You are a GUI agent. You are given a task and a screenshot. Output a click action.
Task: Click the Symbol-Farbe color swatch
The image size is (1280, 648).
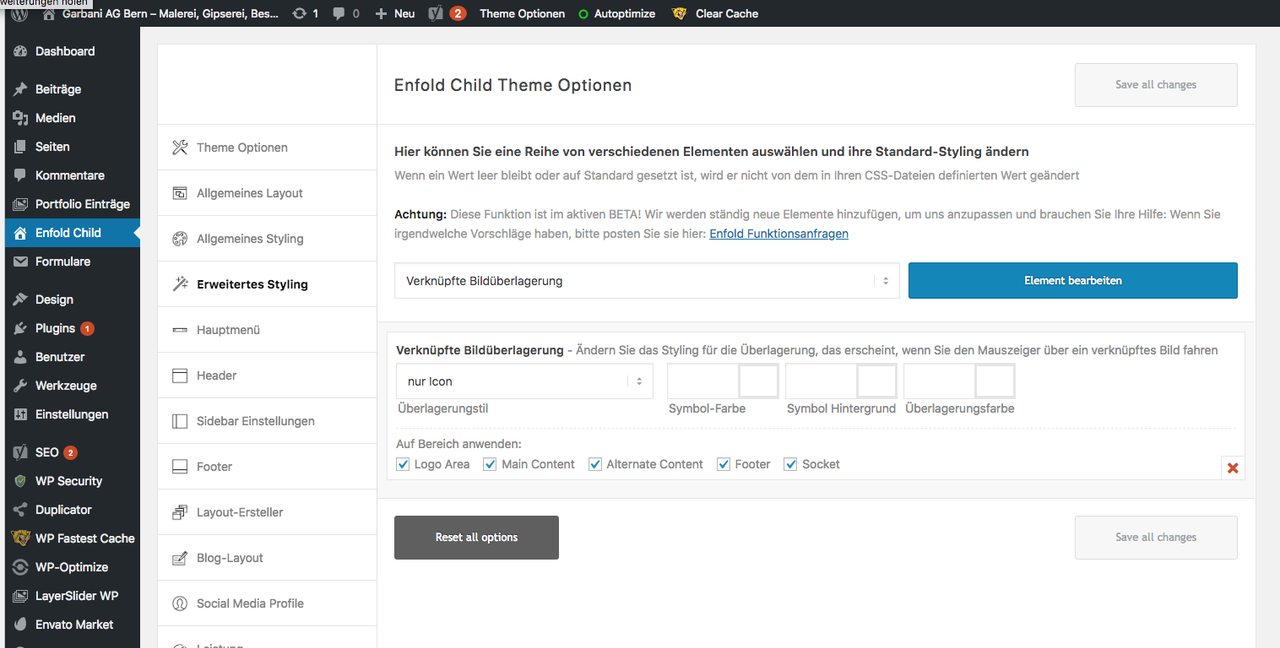point(758,381)
